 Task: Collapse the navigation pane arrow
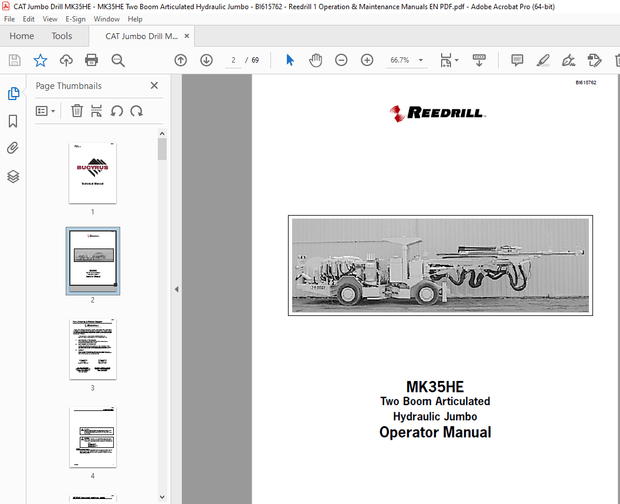[x=177, y=289]
